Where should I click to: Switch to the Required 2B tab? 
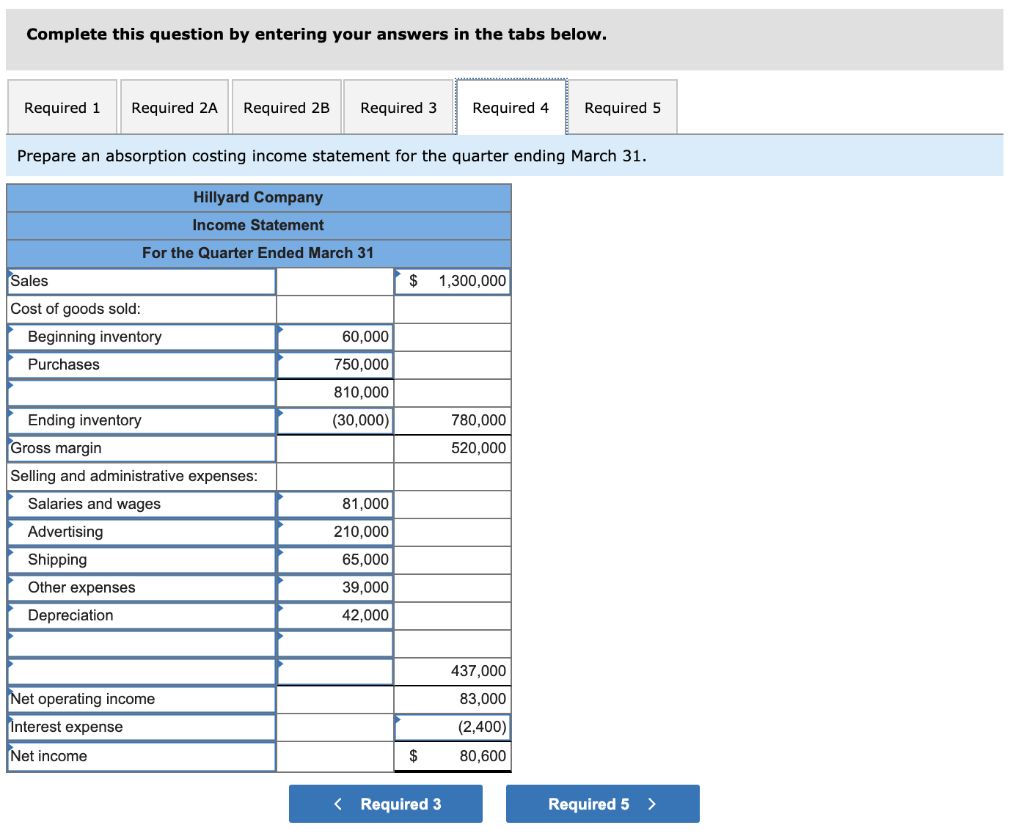287,107
